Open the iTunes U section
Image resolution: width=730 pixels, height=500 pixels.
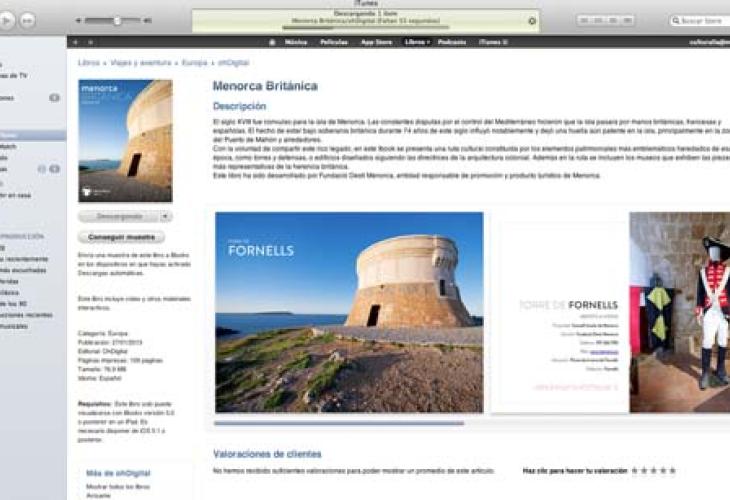(x=493, y=42)
